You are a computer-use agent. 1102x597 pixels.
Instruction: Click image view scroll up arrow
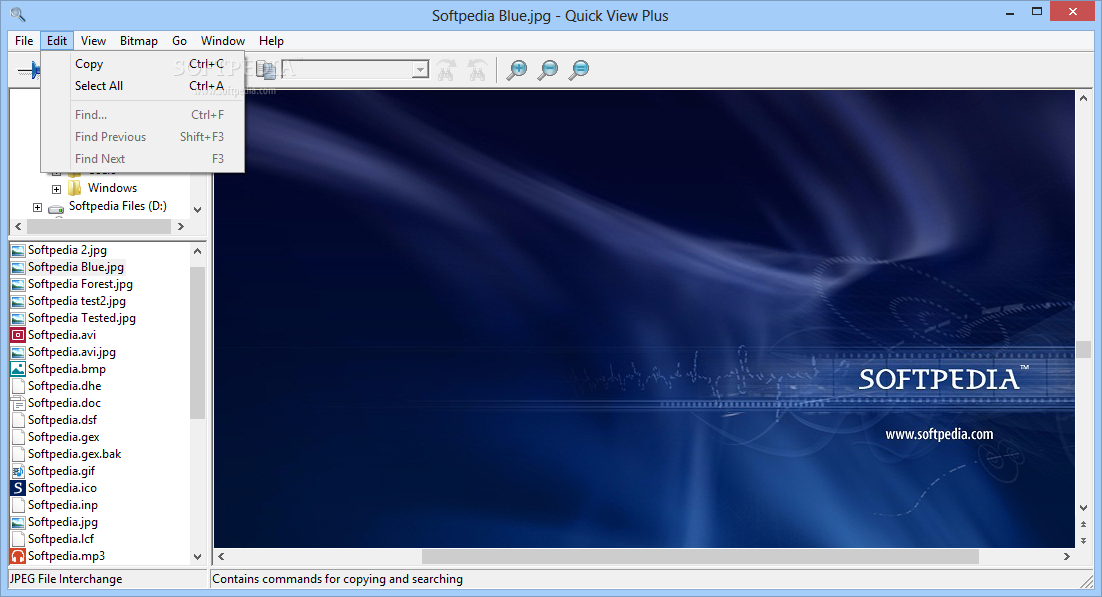[x=1083, y=98]
